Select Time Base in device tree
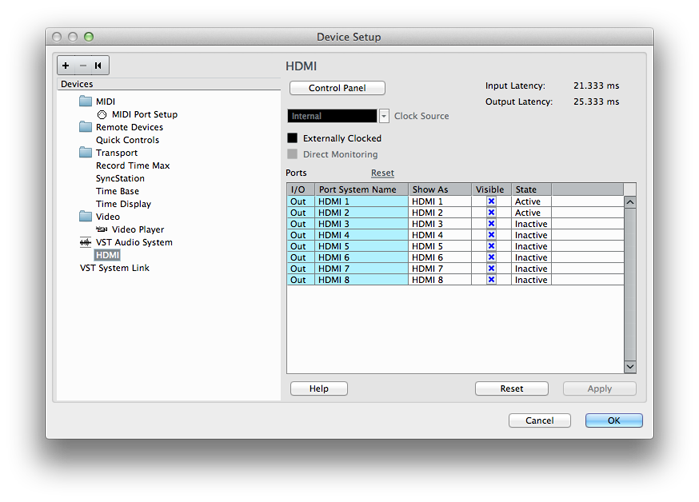This screenshot has width=699, height=502. point(118,191)
